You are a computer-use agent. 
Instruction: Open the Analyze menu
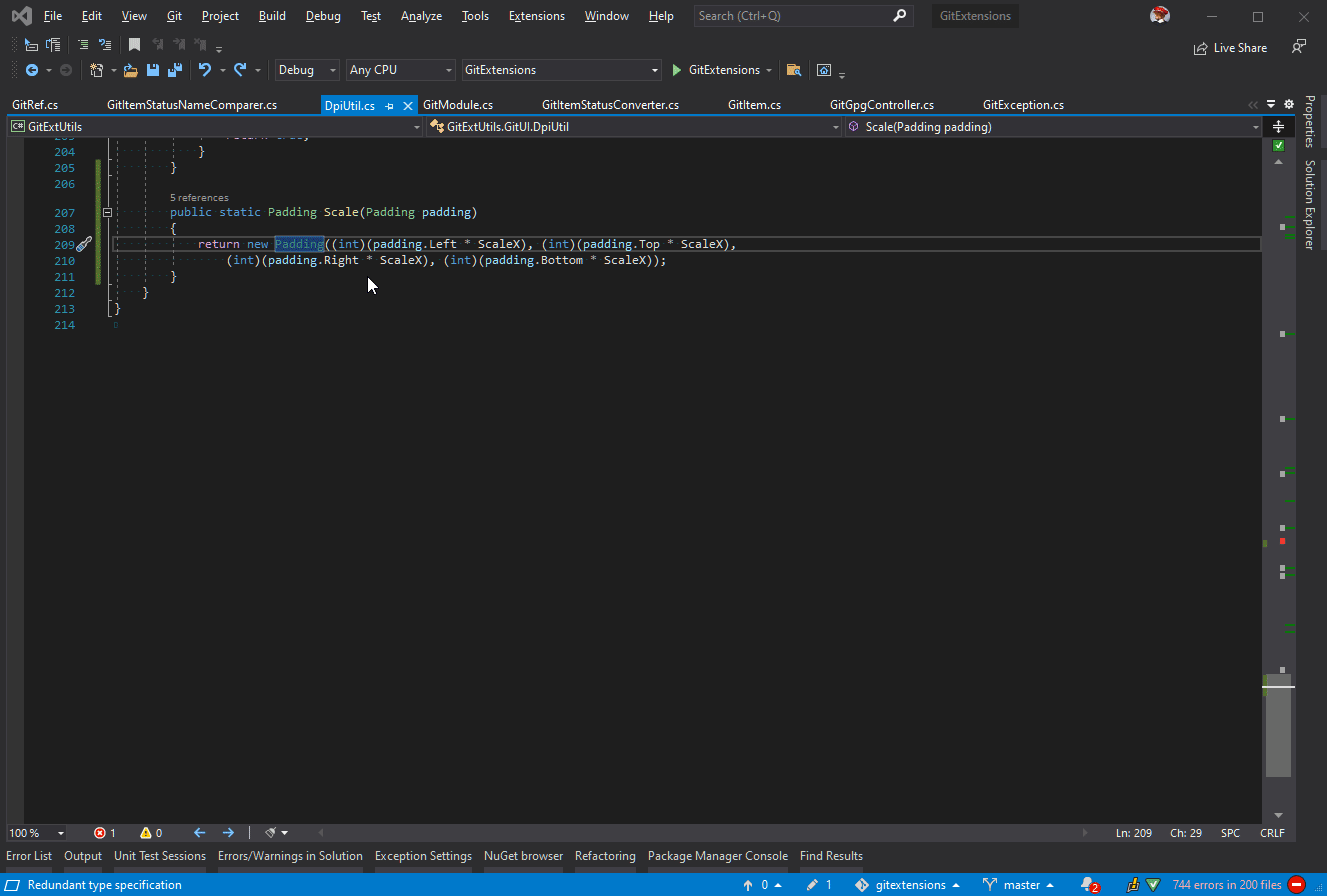[421, 15]
